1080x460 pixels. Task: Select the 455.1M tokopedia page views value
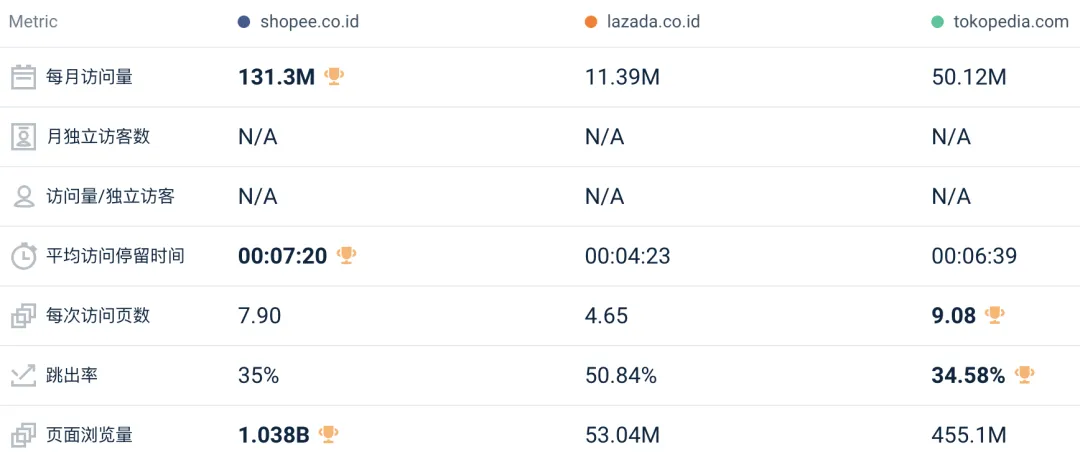(969, 435)
